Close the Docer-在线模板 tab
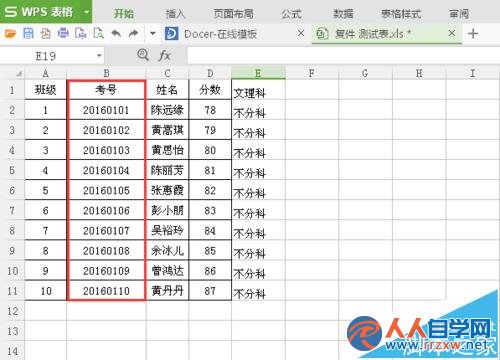This screenshot has width=500, height=360. coord(301,33)
